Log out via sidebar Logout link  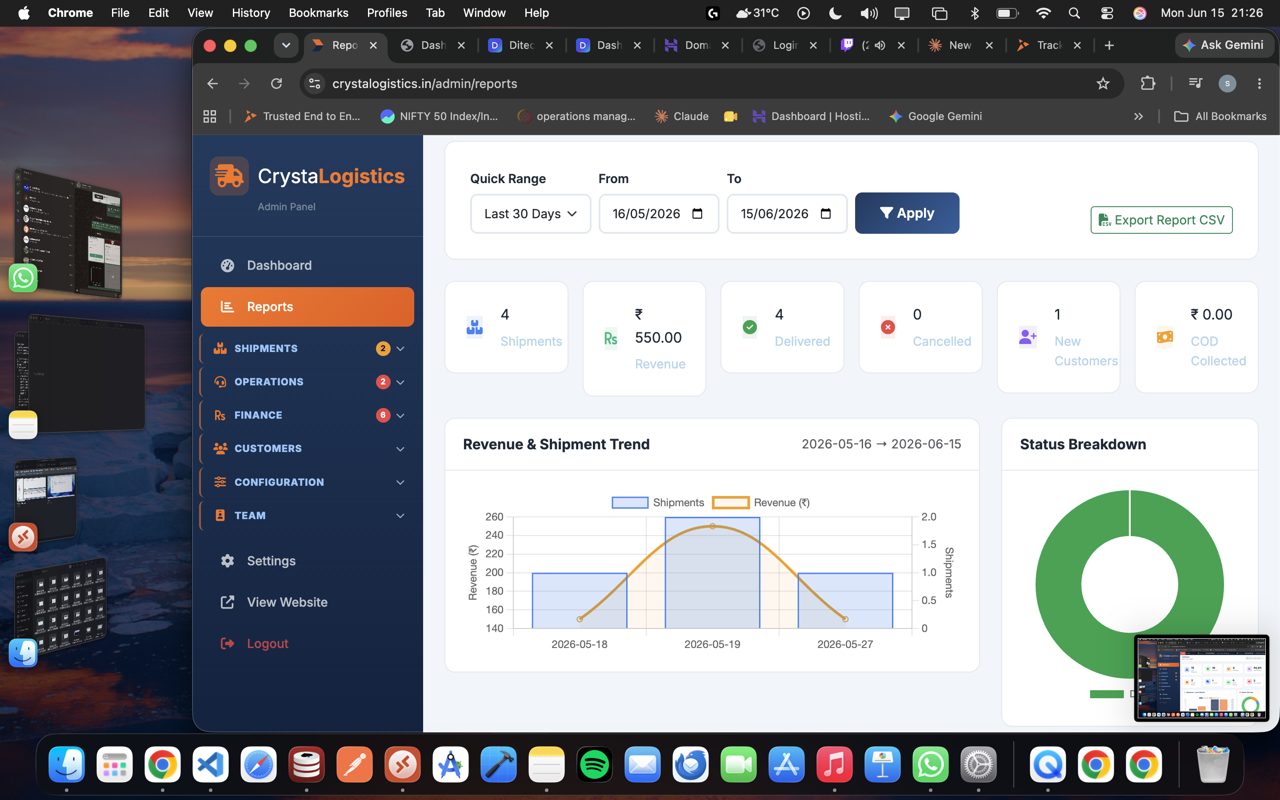256,644
